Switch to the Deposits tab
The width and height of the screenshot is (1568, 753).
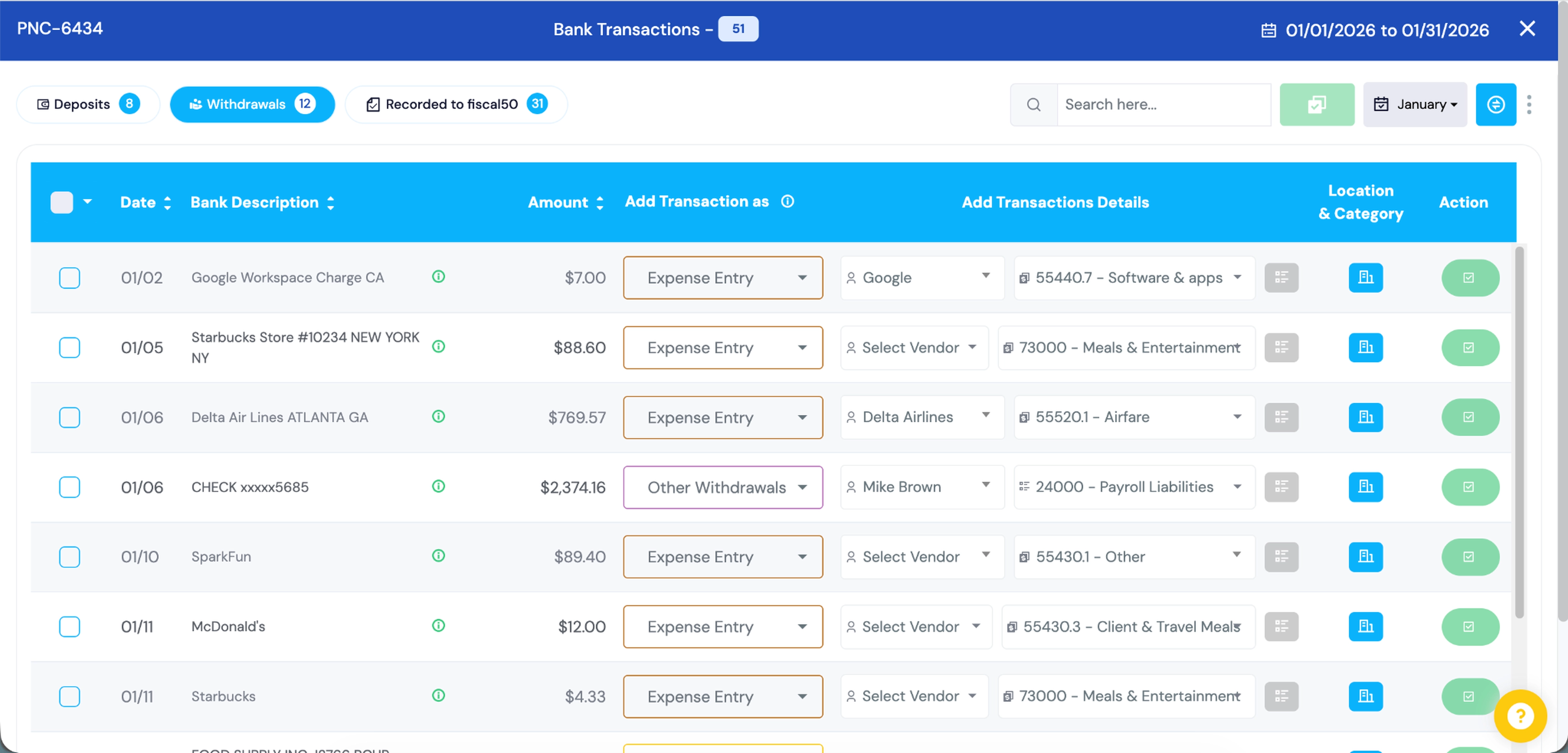pos(88,104)
